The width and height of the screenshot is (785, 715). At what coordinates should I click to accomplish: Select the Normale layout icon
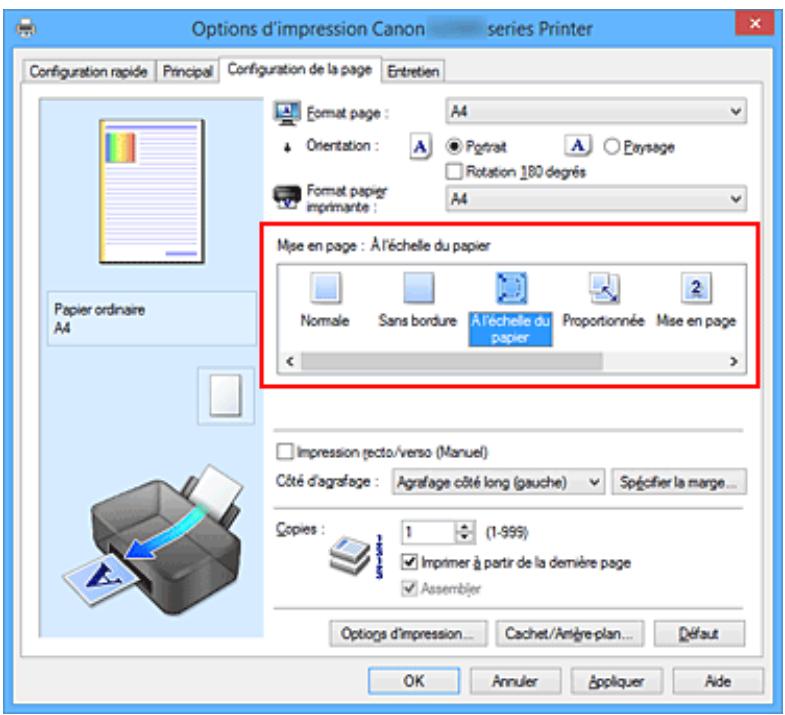pos(325,288)
